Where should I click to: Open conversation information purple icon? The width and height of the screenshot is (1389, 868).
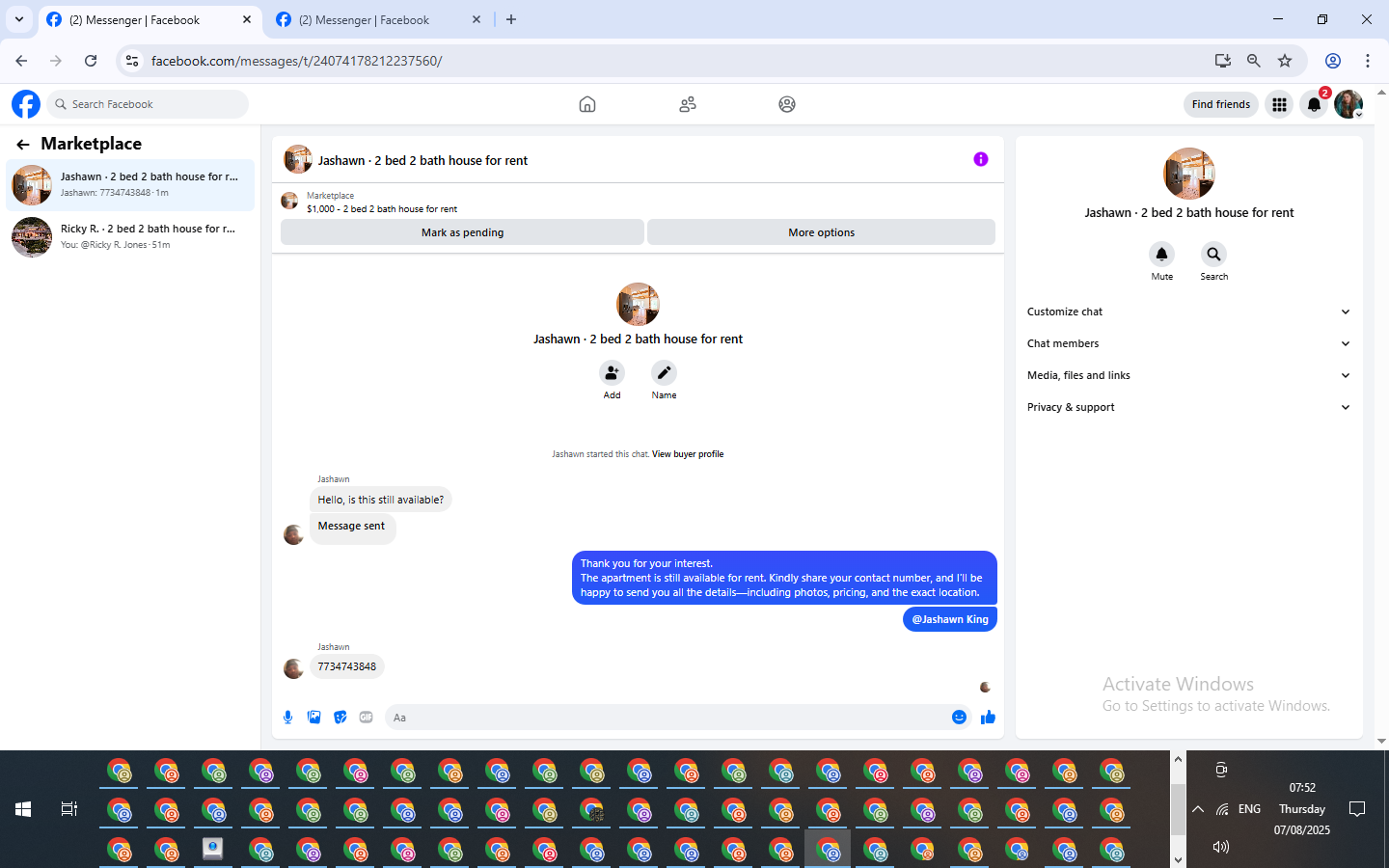[x=981, y=159]
